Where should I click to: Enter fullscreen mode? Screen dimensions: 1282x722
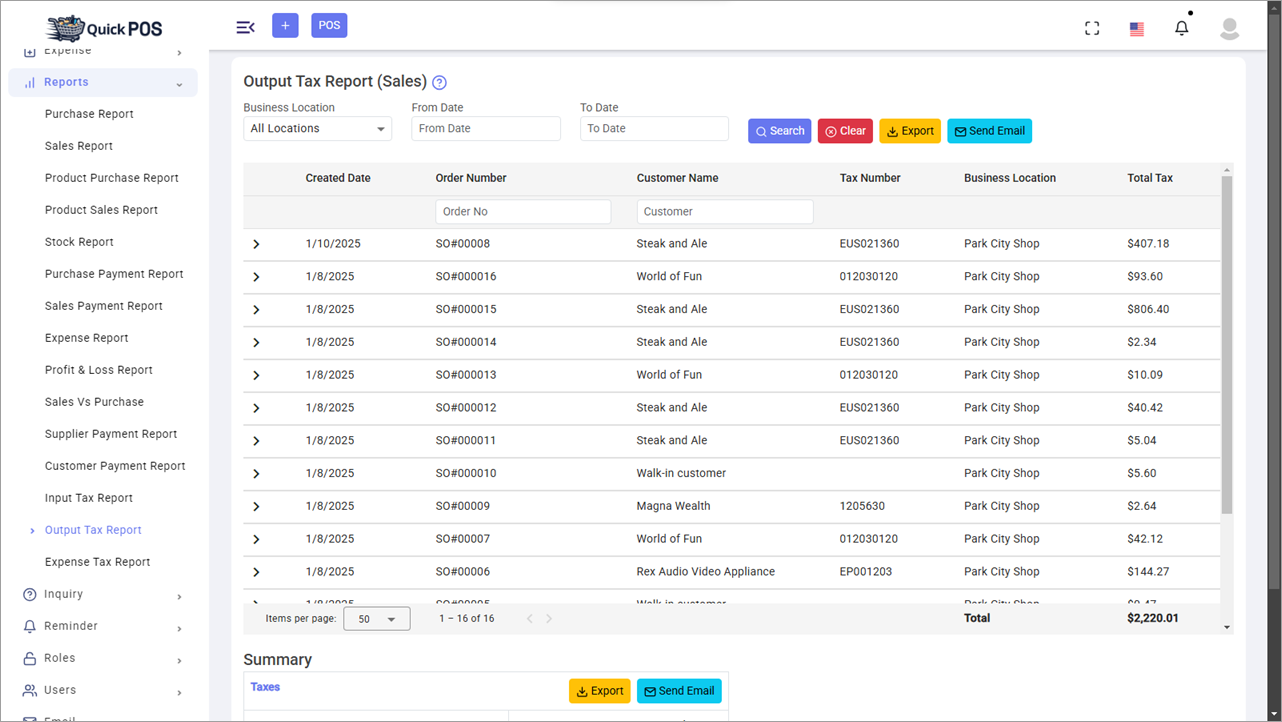coord(1091,27)
